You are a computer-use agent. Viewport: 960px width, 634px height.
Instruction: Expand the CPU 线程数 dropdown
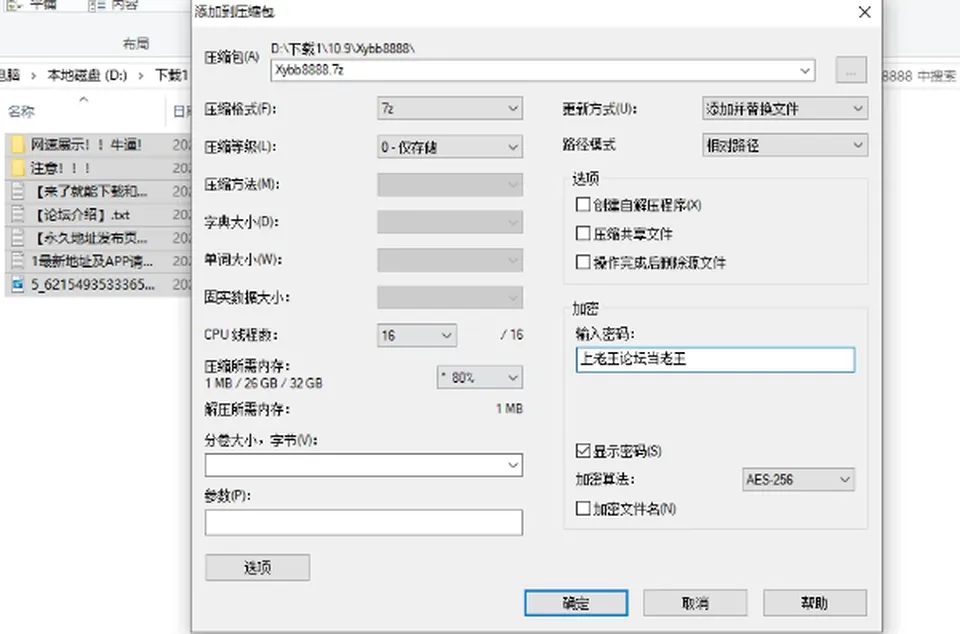[417, 335]
